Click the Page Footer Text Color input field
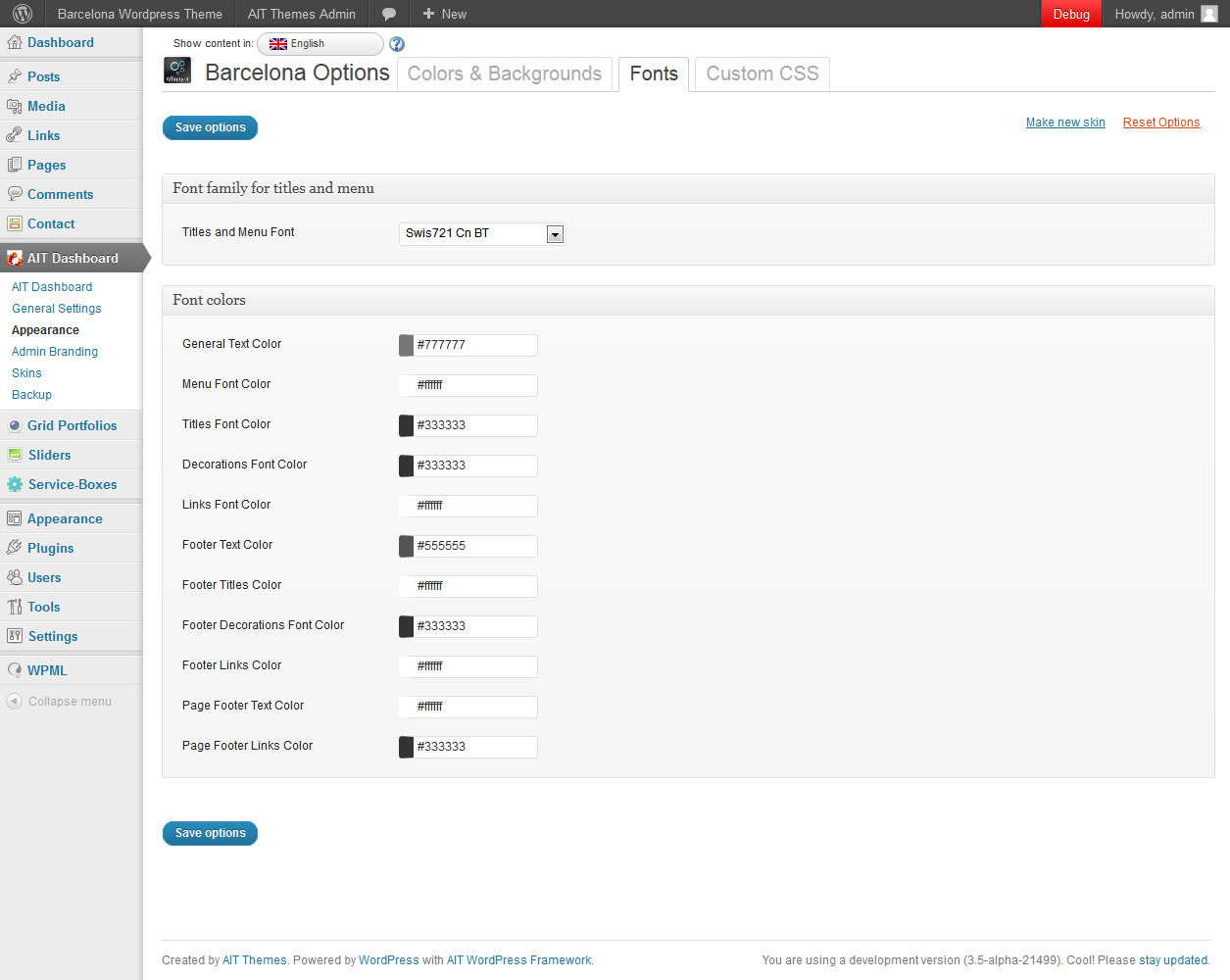The width and height of the screenshot is (1230, 980). coord(468,707)
